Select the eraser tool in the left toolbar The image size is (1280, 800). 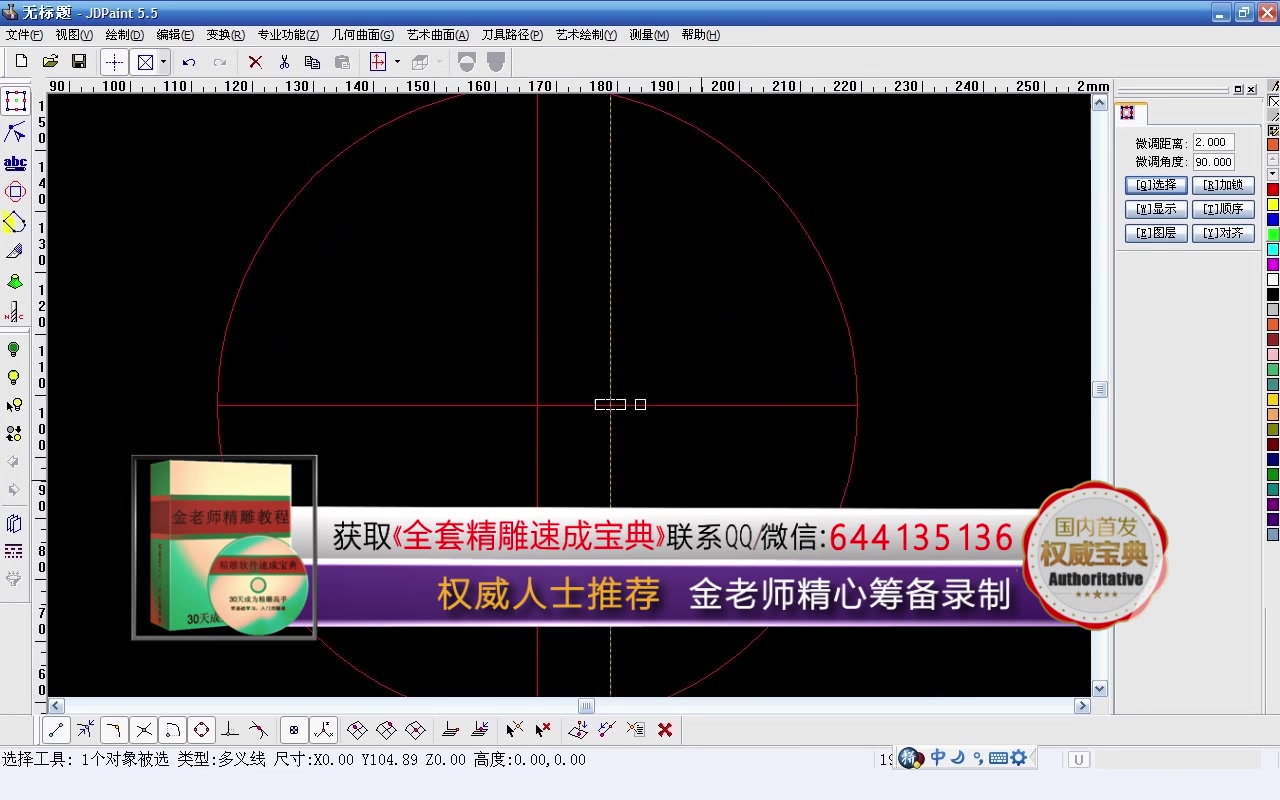15,252
